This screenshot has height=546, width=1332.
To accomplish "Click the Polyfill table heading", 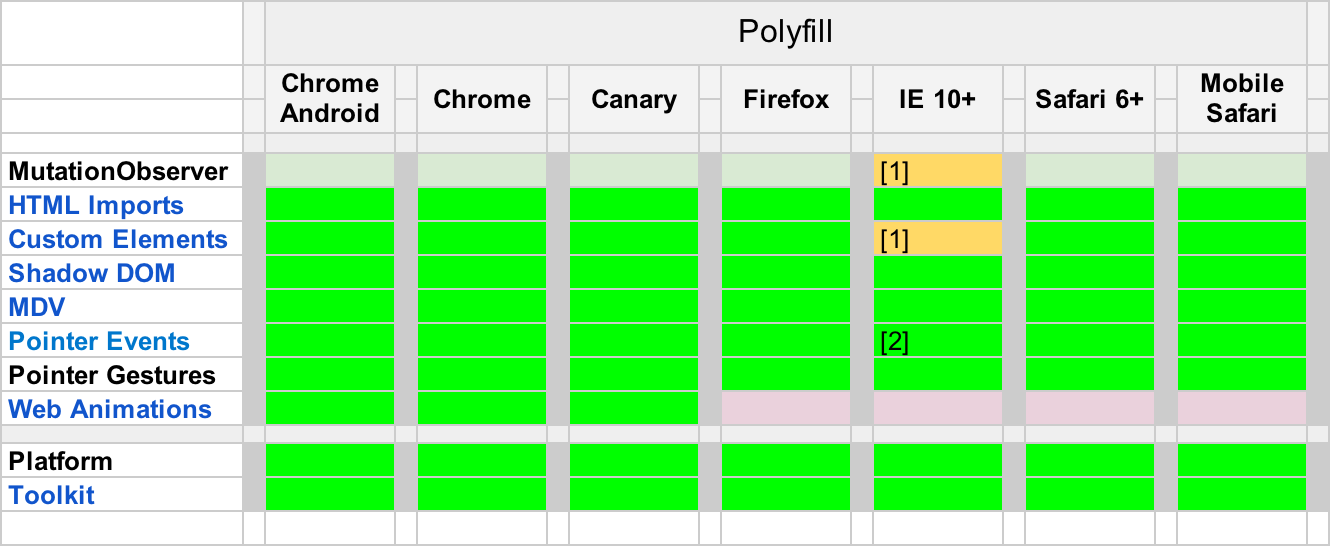I will [785, 33].
